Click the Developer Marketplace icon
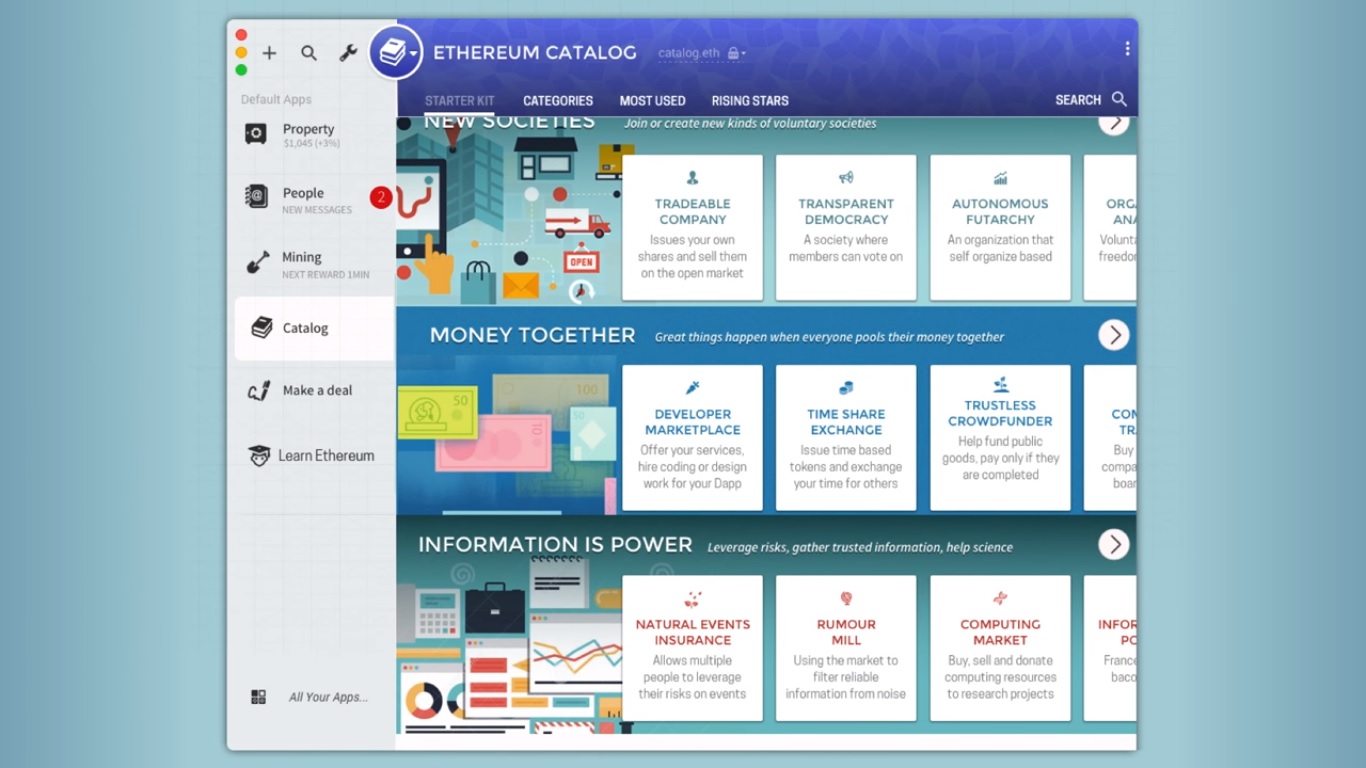The height and width of the screenshot is (768, 1366). (692, 388)
